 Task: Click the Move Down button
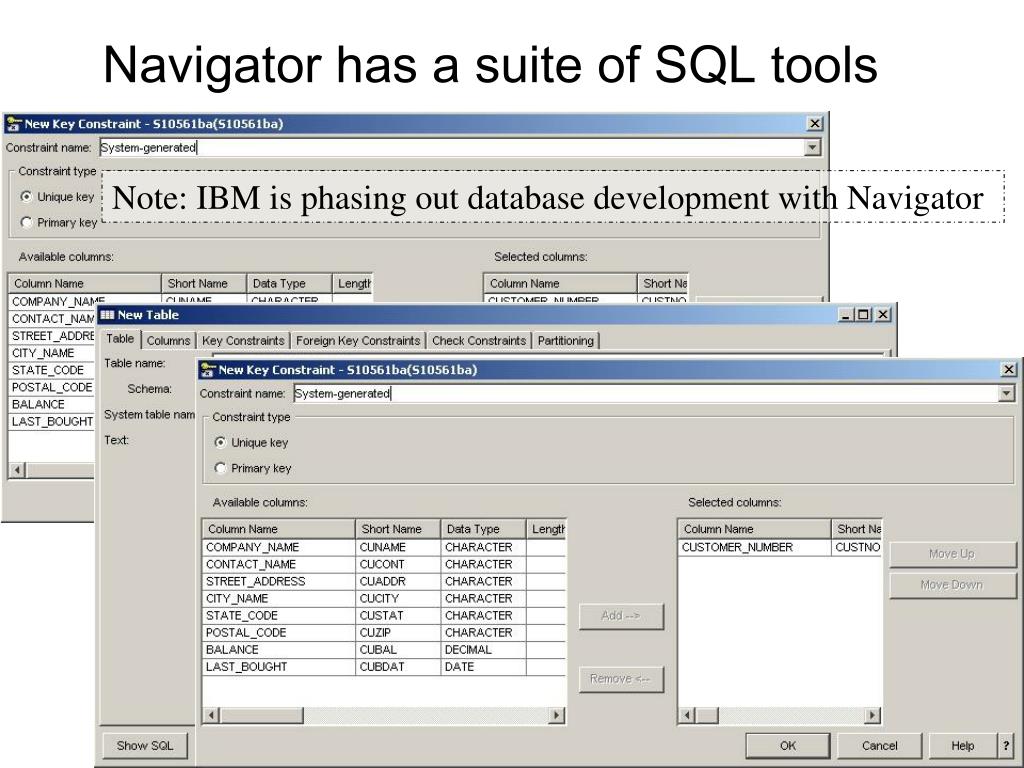[x=952, y=584]
